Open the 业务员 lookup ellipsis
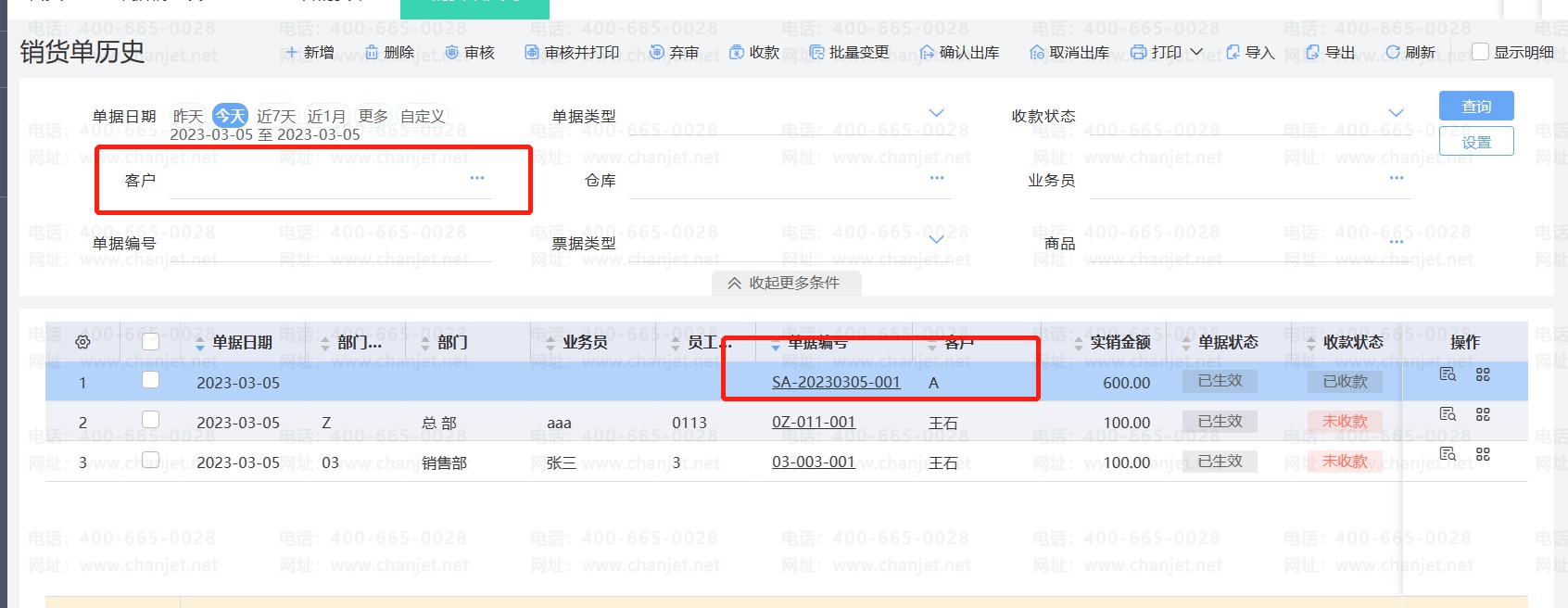 [1397, 178]
